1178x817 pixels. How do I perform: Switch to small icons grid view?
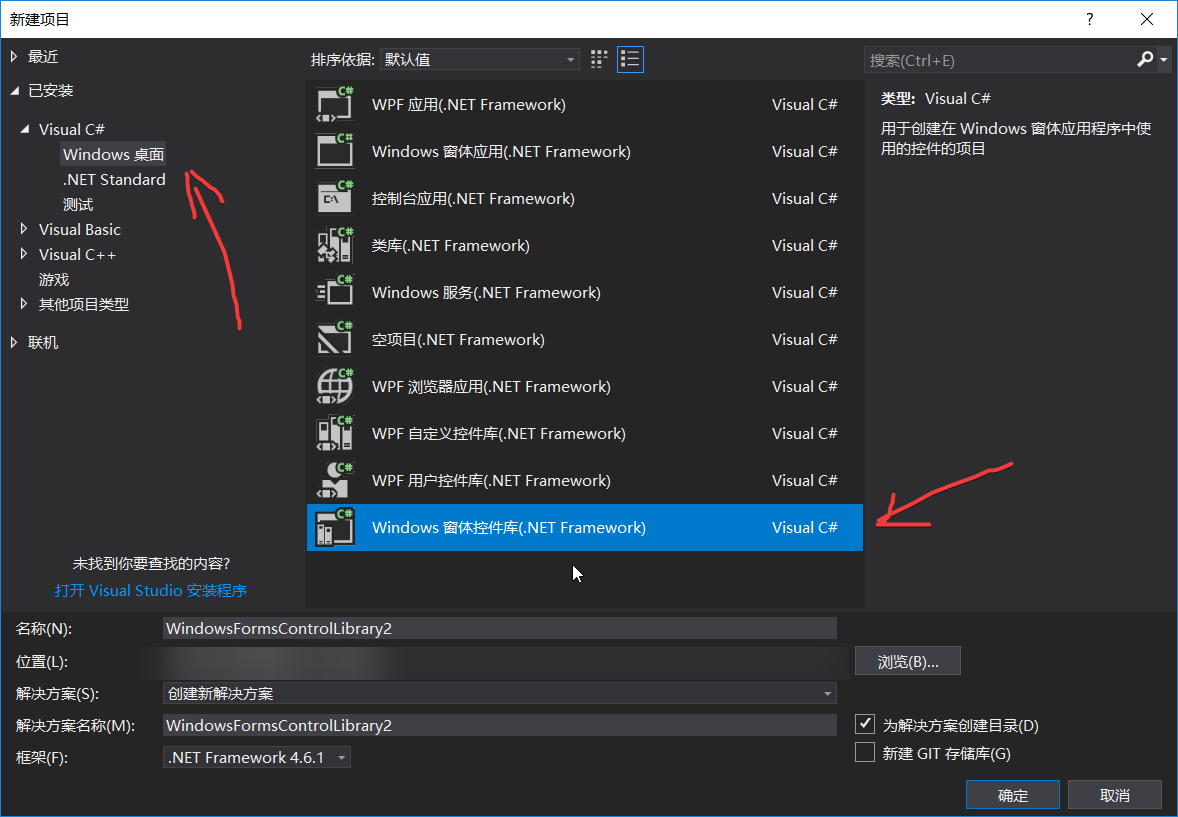click(599, 59)
